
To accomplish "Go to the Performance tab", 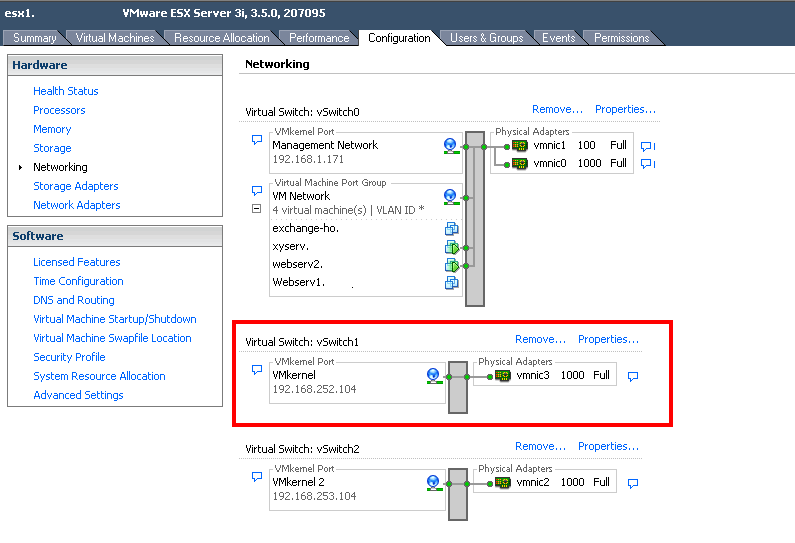I will pos(319,38).
